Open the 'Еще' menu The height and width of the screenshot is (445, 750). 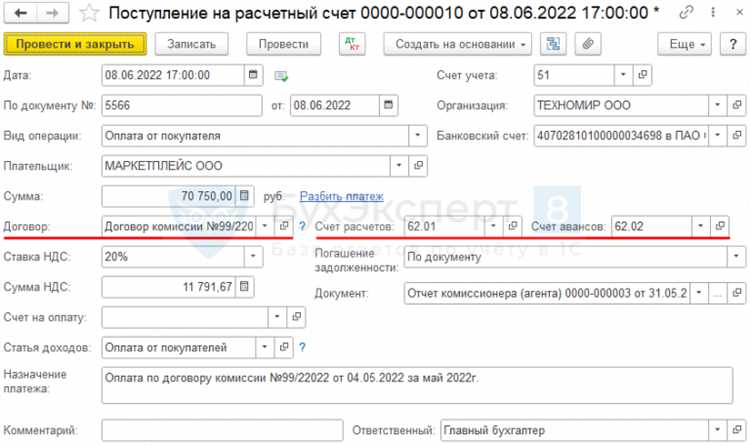pos(684,44)
